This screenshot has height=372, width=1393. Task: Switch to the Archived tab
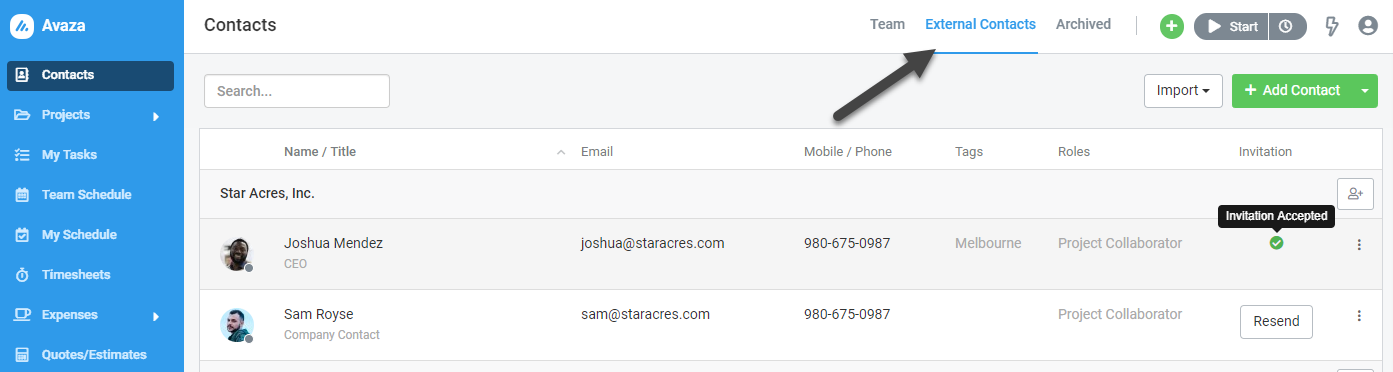coord(1083,24)
